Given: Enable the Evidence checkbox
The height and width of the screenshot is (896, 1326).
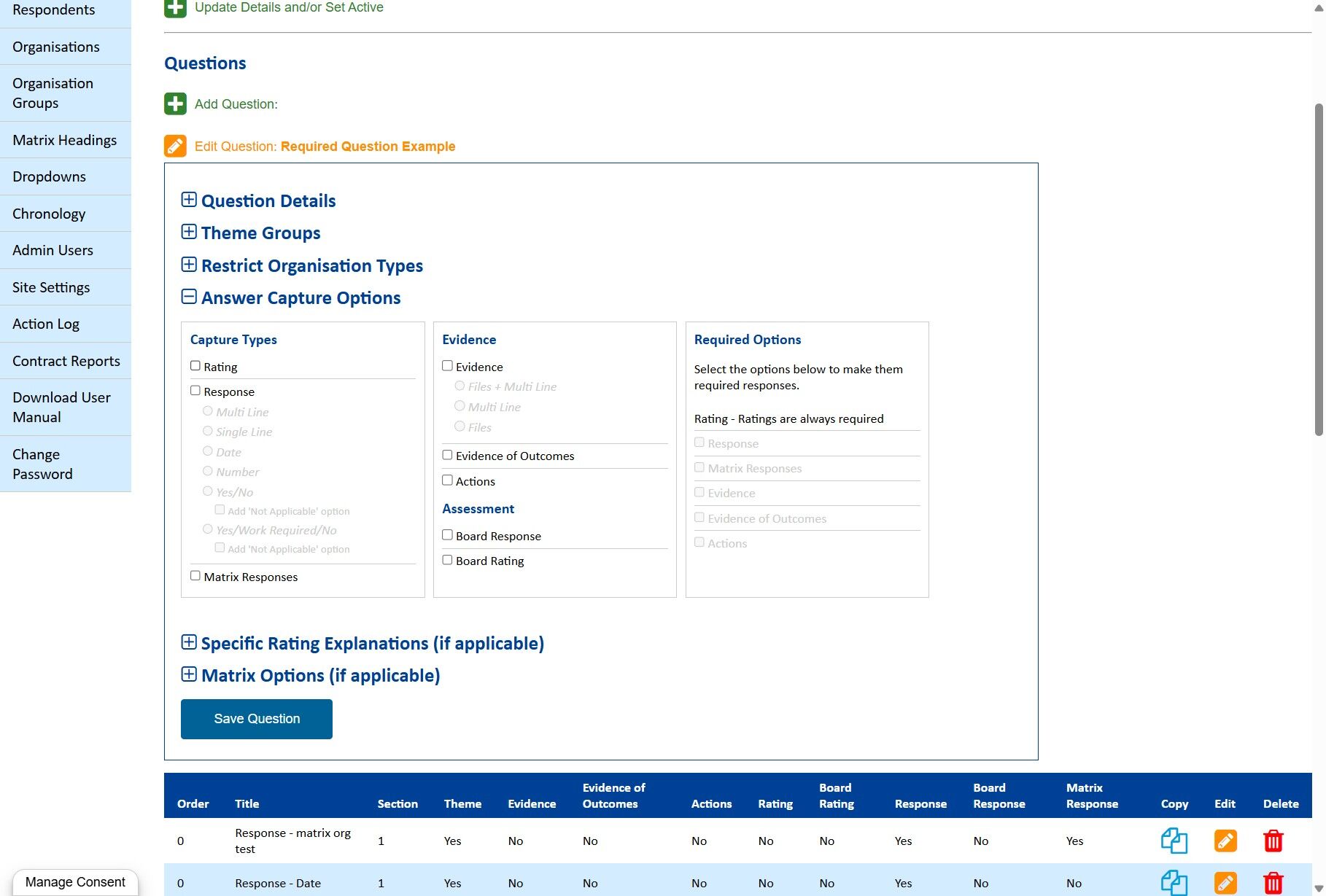Looking at the screenshot, I should [x=448, y=366].
